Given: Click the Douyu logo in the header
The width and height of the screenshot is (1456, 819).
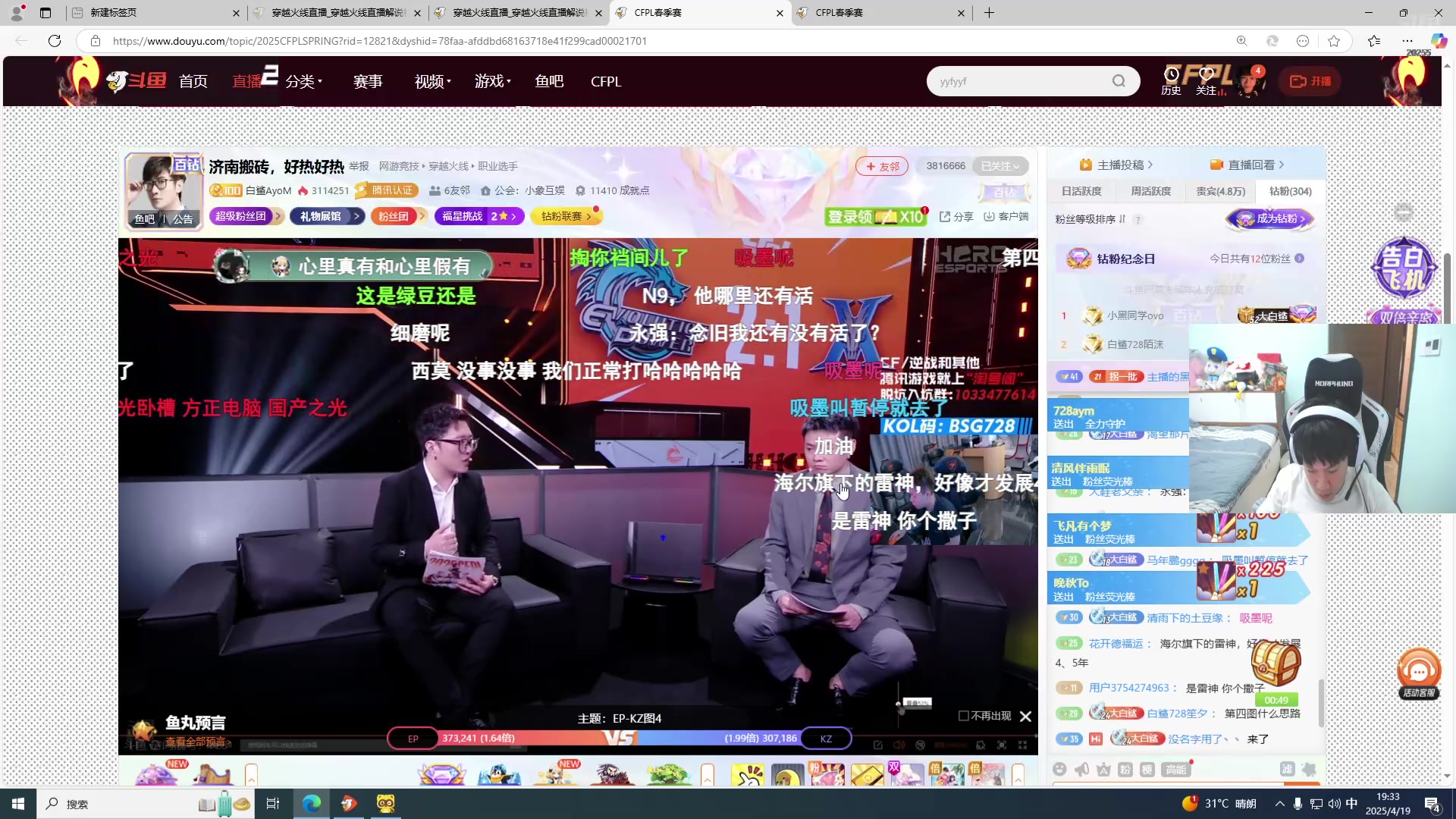Looking at the screenshot, I should [x=137, y=81].
